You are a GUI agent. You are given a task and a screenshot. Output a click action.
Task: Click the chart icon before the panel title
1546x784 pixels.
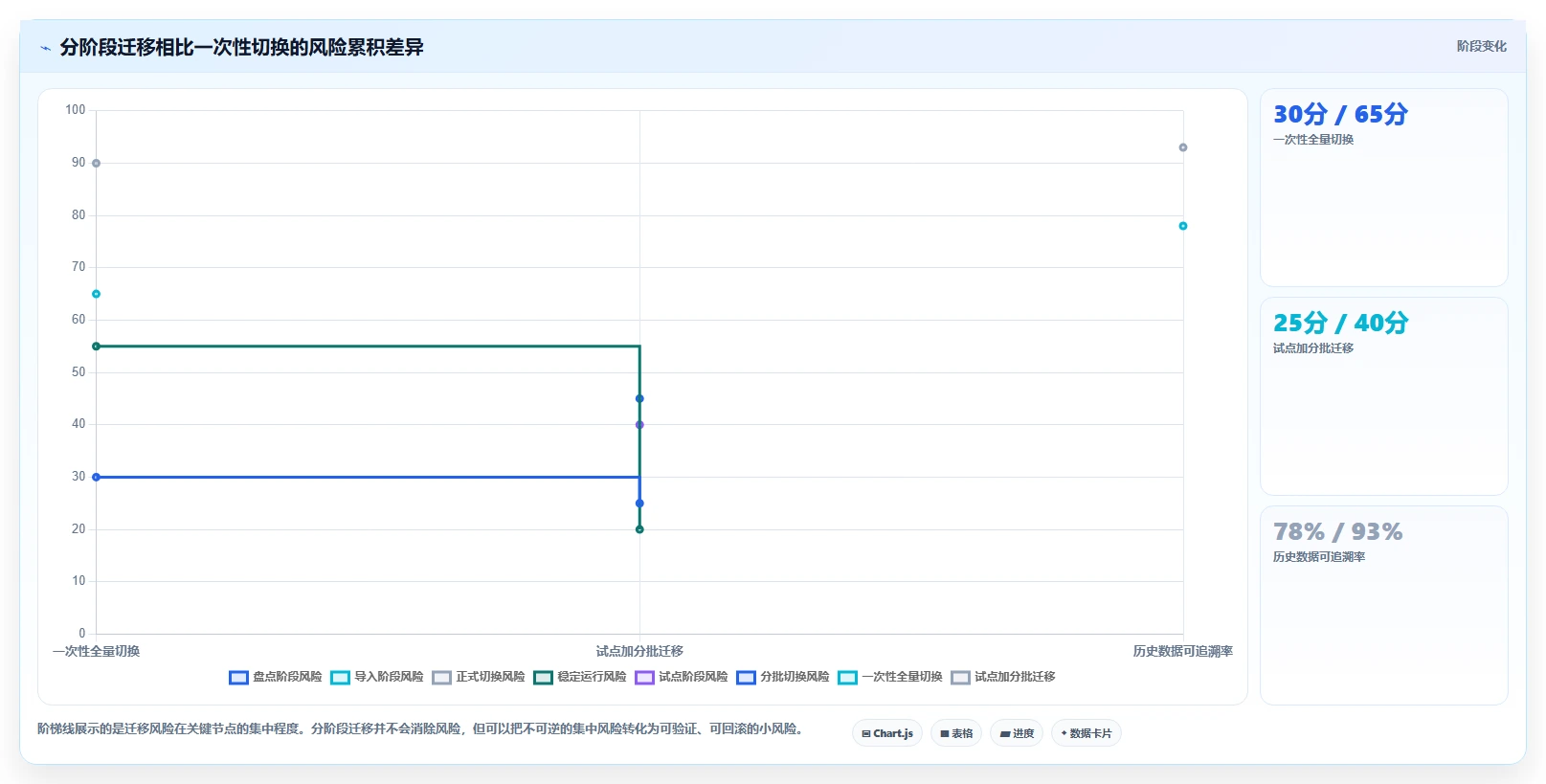[x=45, y=48]
